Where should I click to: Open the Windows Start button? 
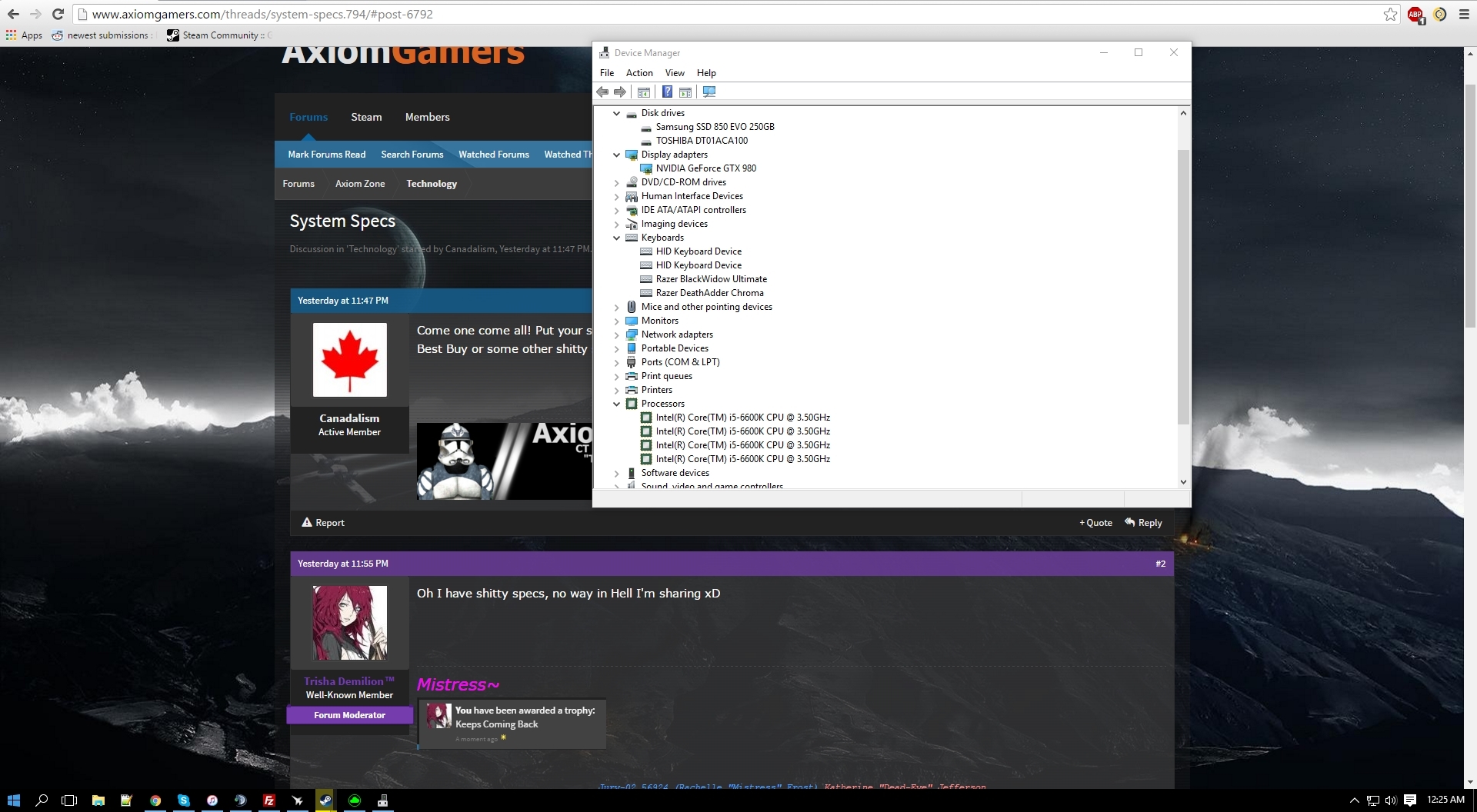coord(13,800)
